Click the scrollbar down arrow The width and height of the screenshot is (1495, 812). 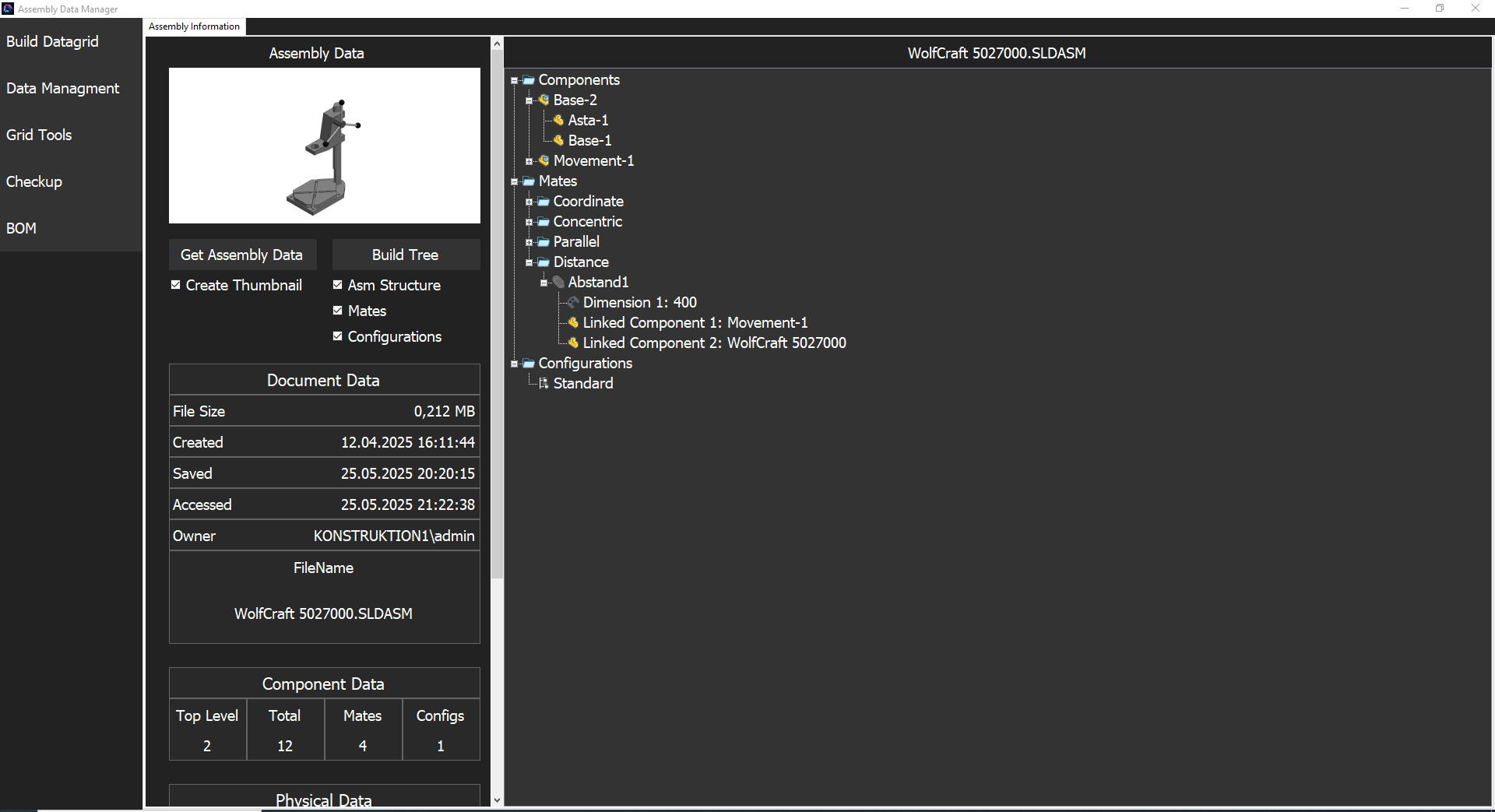point(497,800)
